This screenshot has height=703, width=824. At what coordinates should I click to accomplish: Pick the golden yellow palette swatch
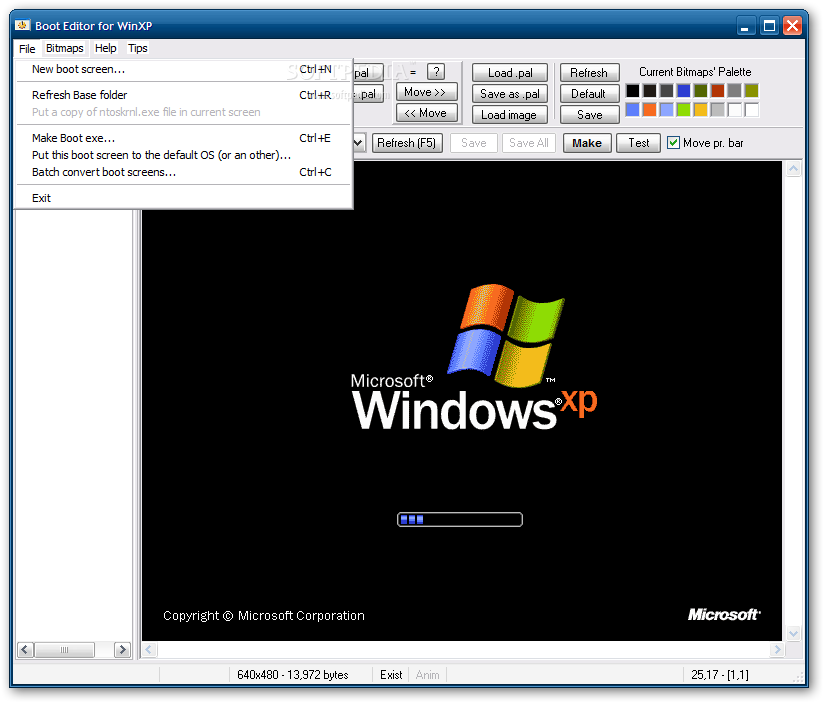(700, 110)
